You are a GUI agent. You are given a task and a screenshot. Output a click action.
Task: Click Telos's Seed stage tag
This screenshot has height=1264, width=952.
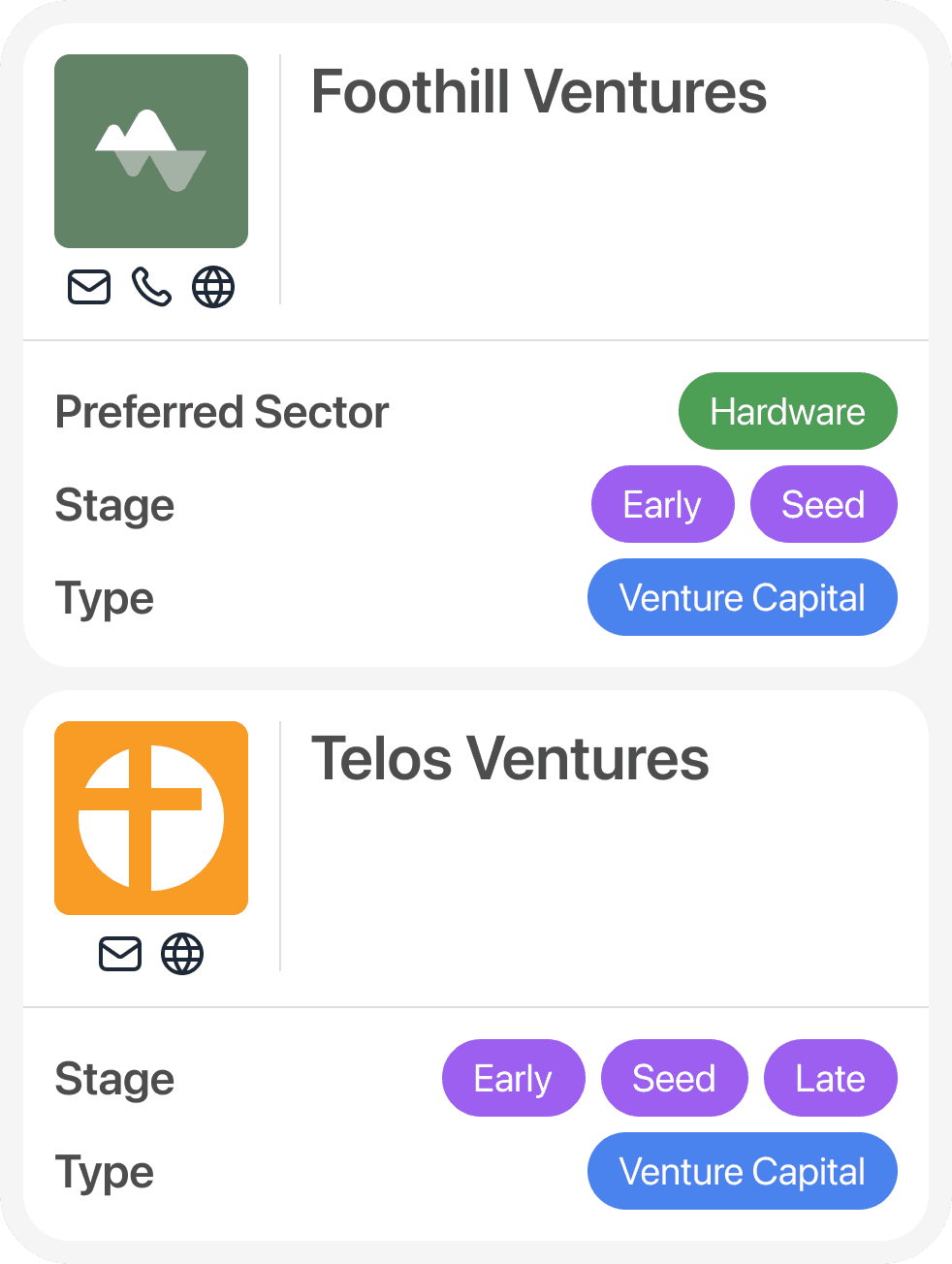click(x=674, y=1078)
